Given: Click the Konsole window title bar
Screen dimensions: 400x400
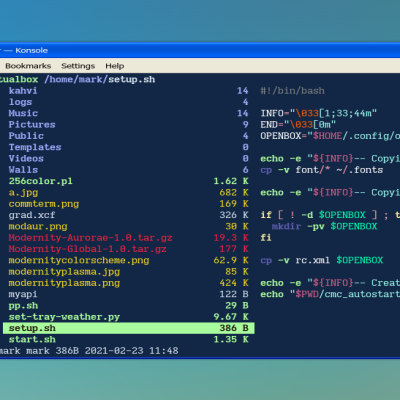Looking at the screenshot, I should point(200,50).
